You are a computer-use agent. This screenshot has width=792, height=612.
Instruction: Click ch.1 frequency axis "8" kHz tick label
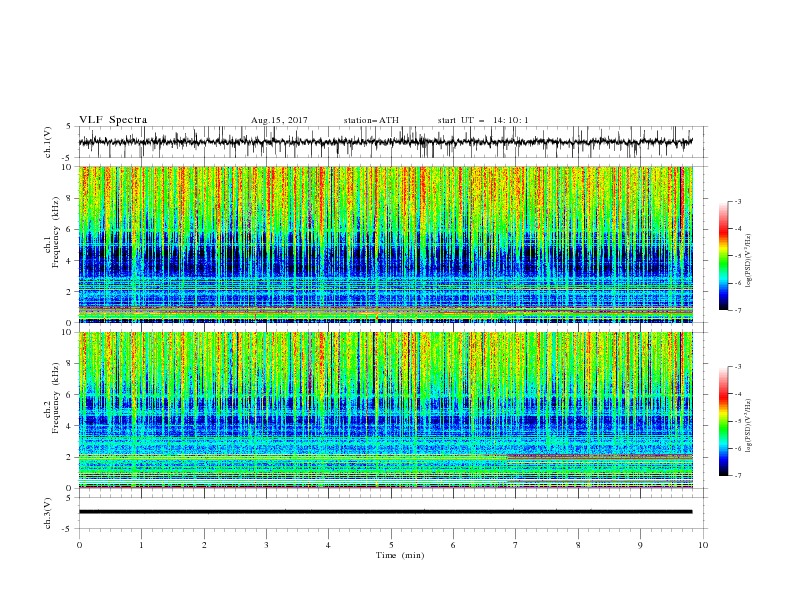pos(71,198)
